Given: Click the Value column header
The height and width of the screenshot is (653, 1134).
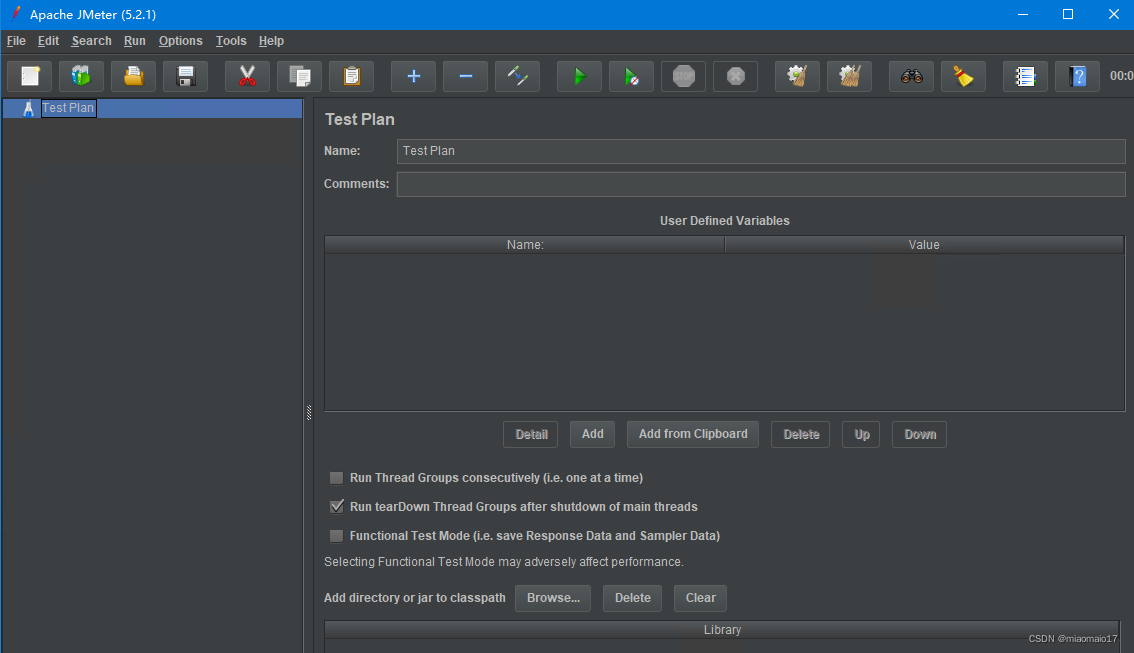Looking at the screenshot, I should pyautogui.click(x=924, y=245).
